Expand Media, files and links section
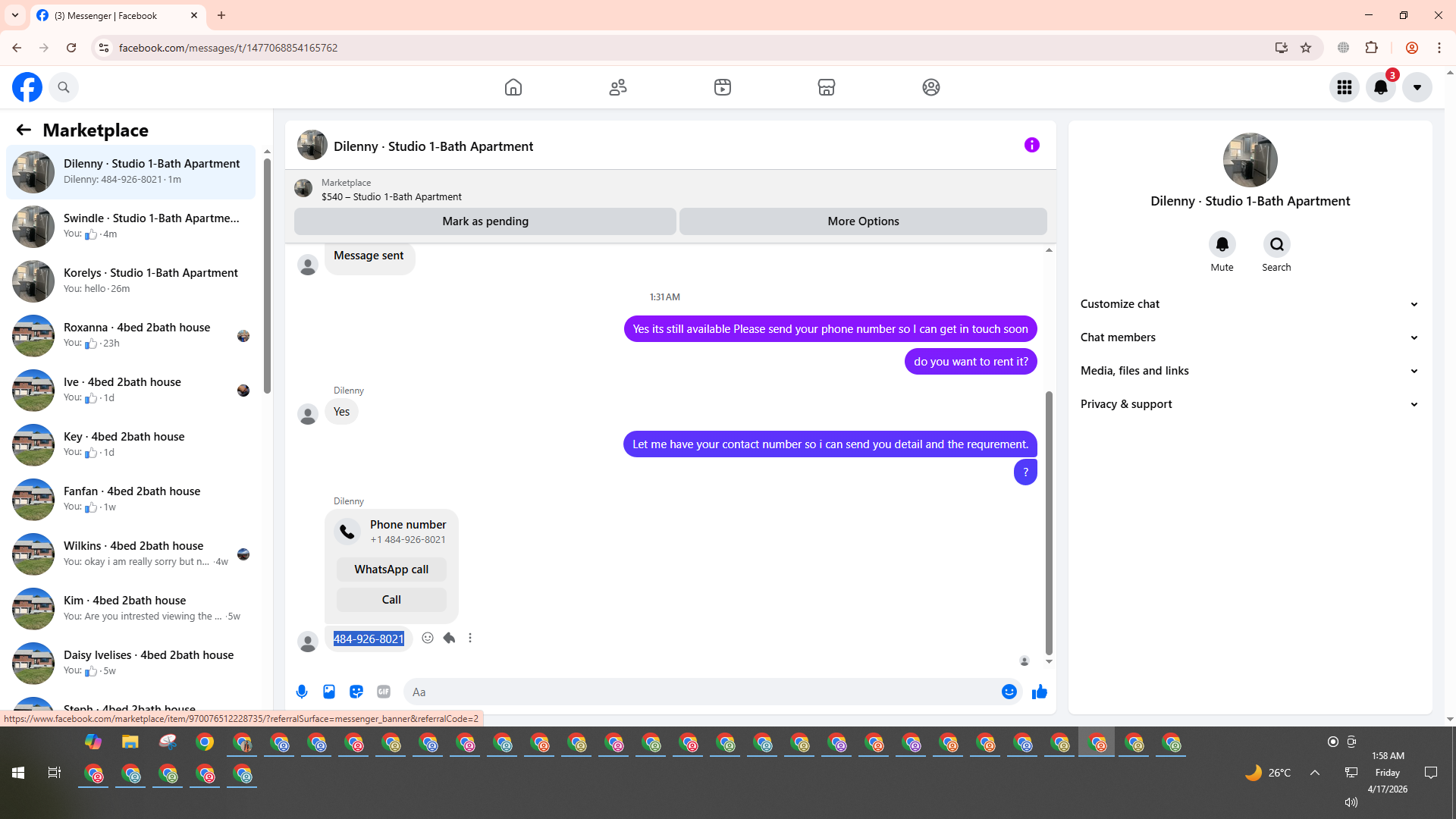This screenshot has height=819, width=1456. click(1250, 371)
